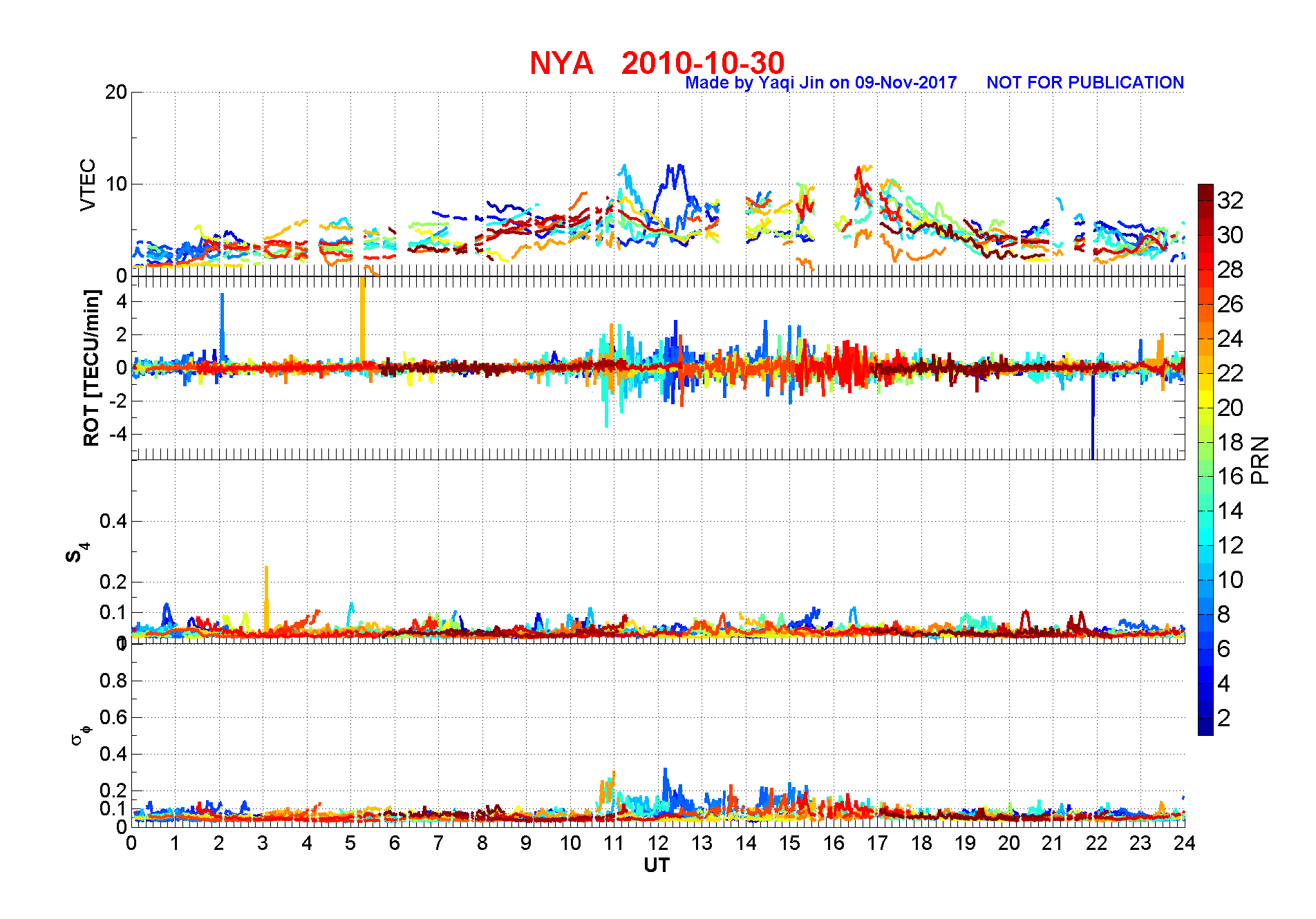Click the PRN colorbar label
Screen dimensions: 1316x919
pyautogui.click(x=1261, y=459)
